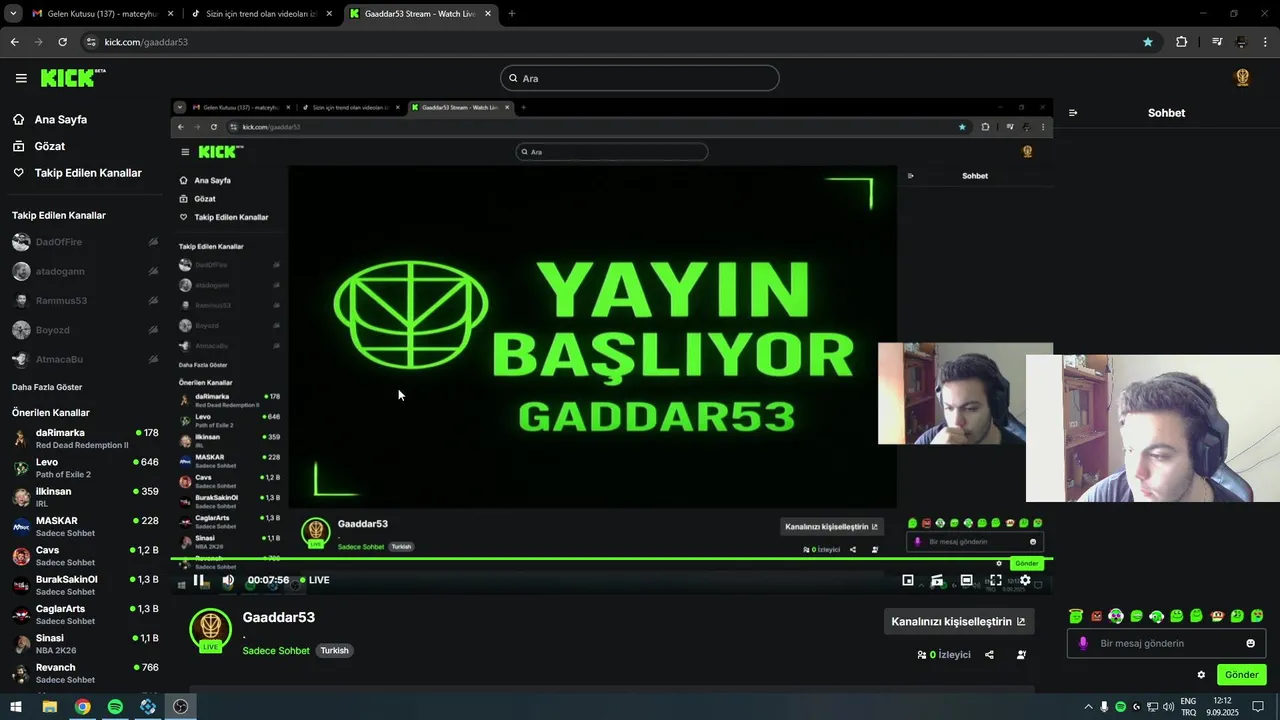Open the Gözat browse page

click(x=50, y=146)
